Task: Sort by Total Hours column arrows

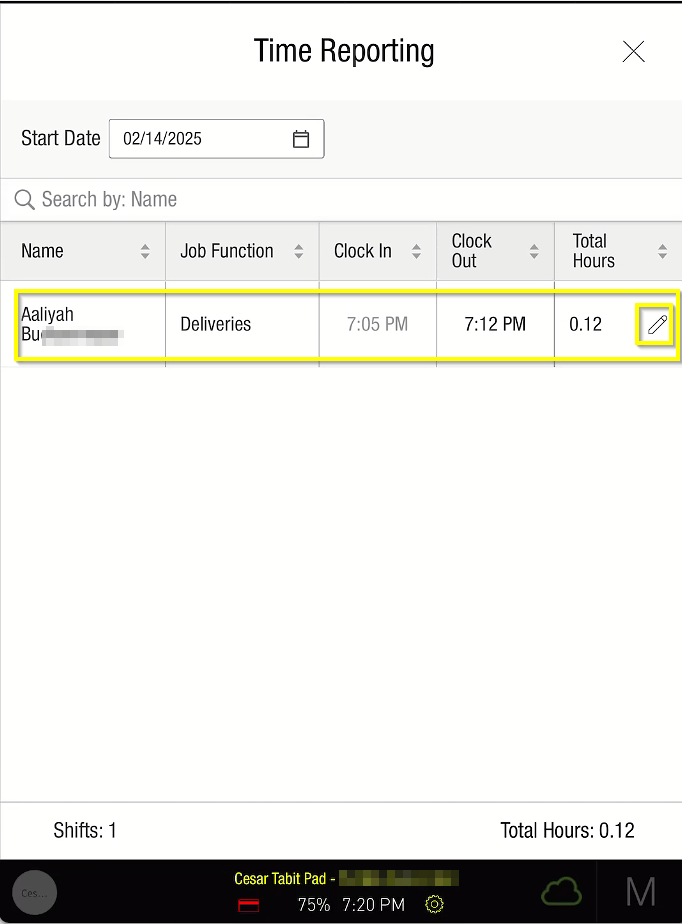Action: (x=662, y=251)
